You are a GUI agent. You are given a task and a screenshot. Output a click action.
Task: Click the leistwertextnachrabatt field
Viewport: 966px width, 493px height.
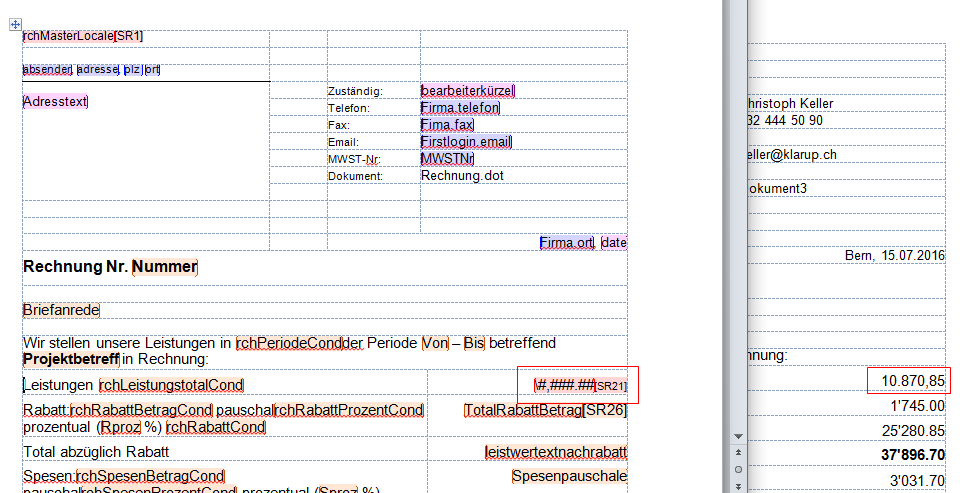pos(556,453)
